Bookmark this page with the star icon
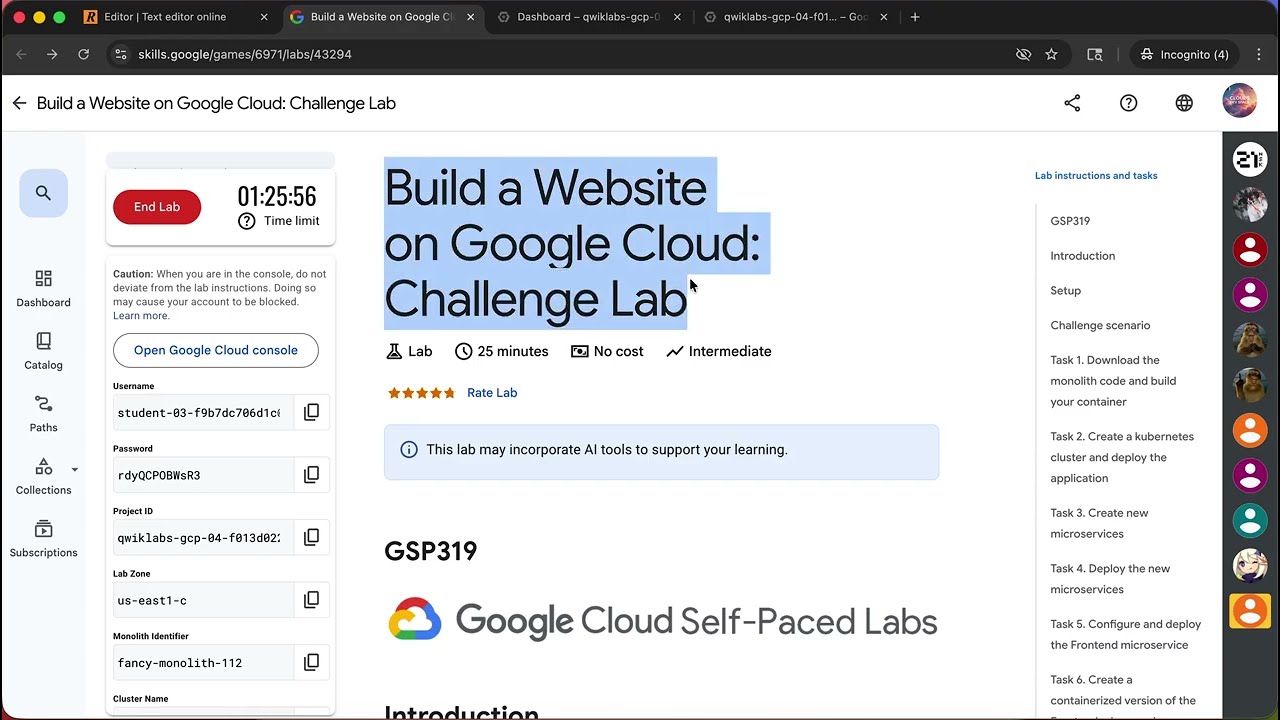Viewport: 1280px width, 720px height. [x=1051, y=55]
